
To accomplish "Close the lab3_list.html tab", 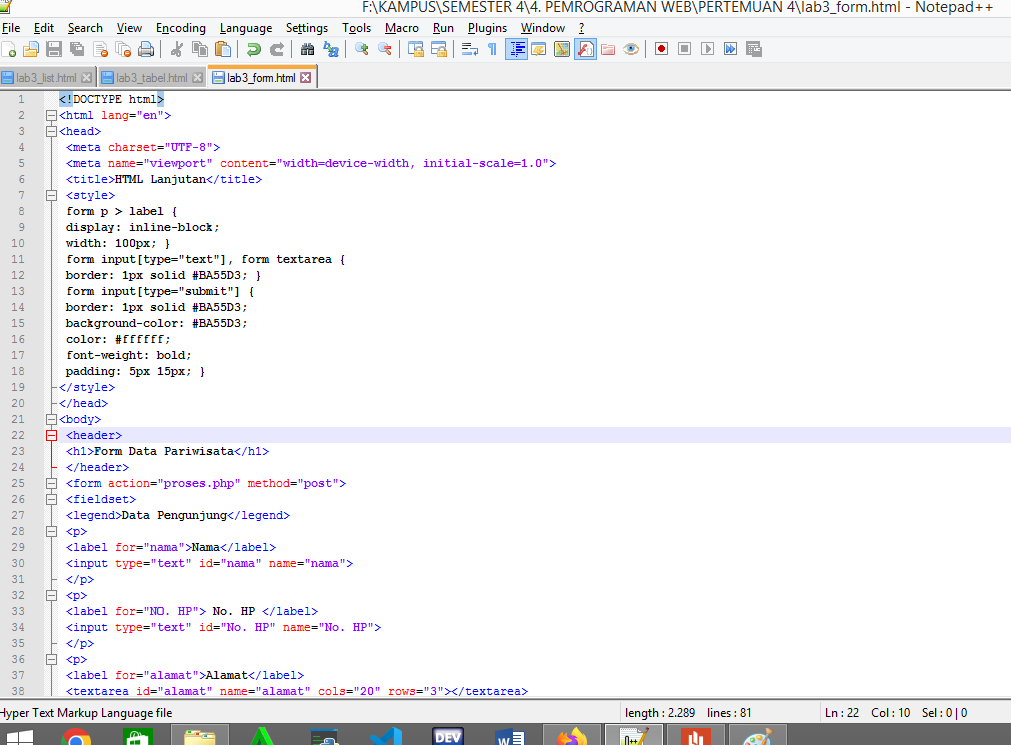I will click(86, 77).
